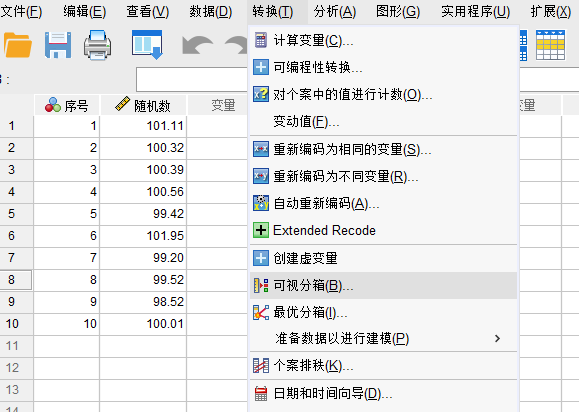This screenshot has width=579, height=412.
Task: Click the cell showing 101.11
Action: click(x=143, y=126)
